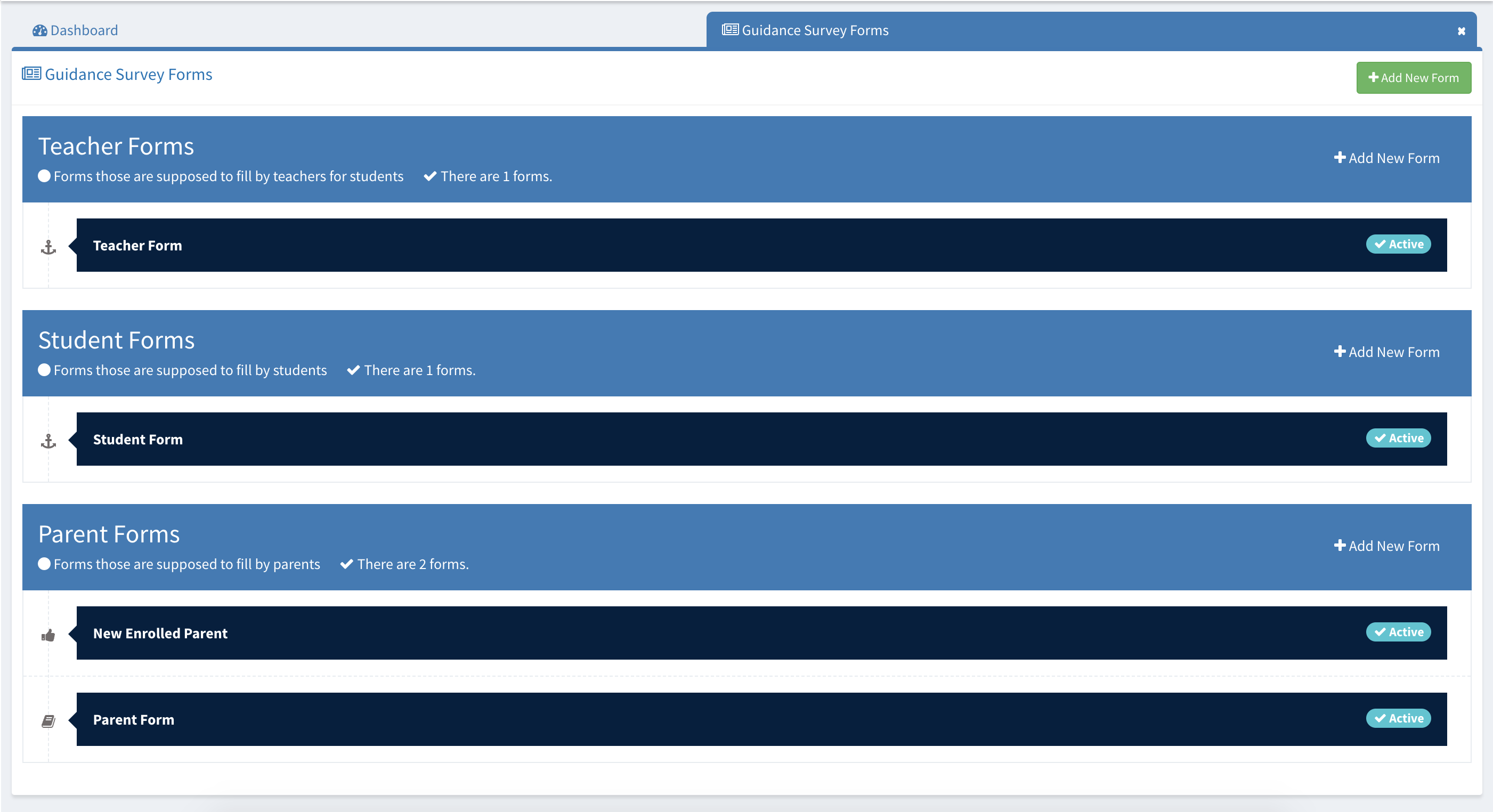Click the checkmark icon in Teacher Forms header
The width and height of the screenshot is (1493, 812).
(x=430, y=176)
